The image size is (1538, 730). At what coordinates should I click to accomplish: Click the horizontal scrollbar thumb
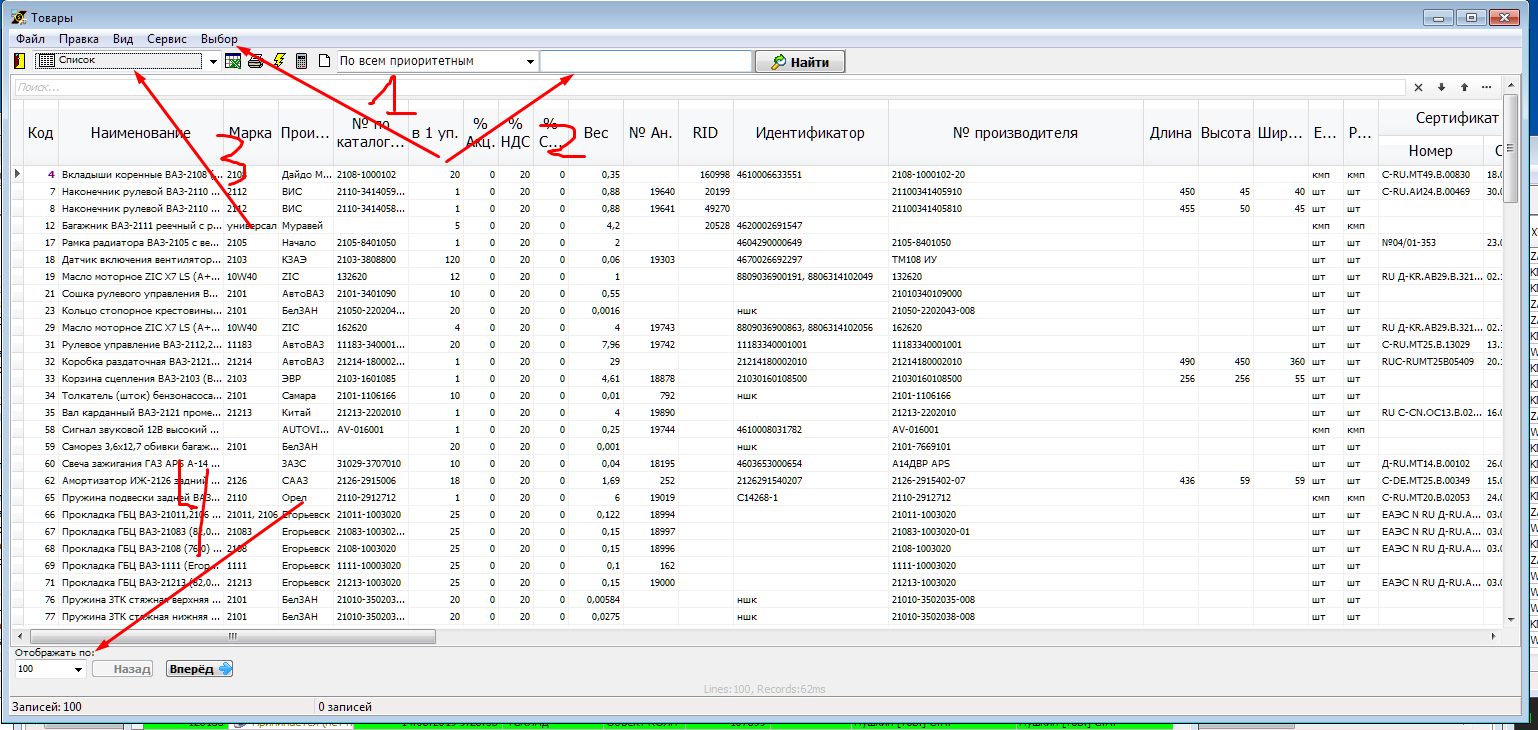pyautogui.click(x=231, y=636)
